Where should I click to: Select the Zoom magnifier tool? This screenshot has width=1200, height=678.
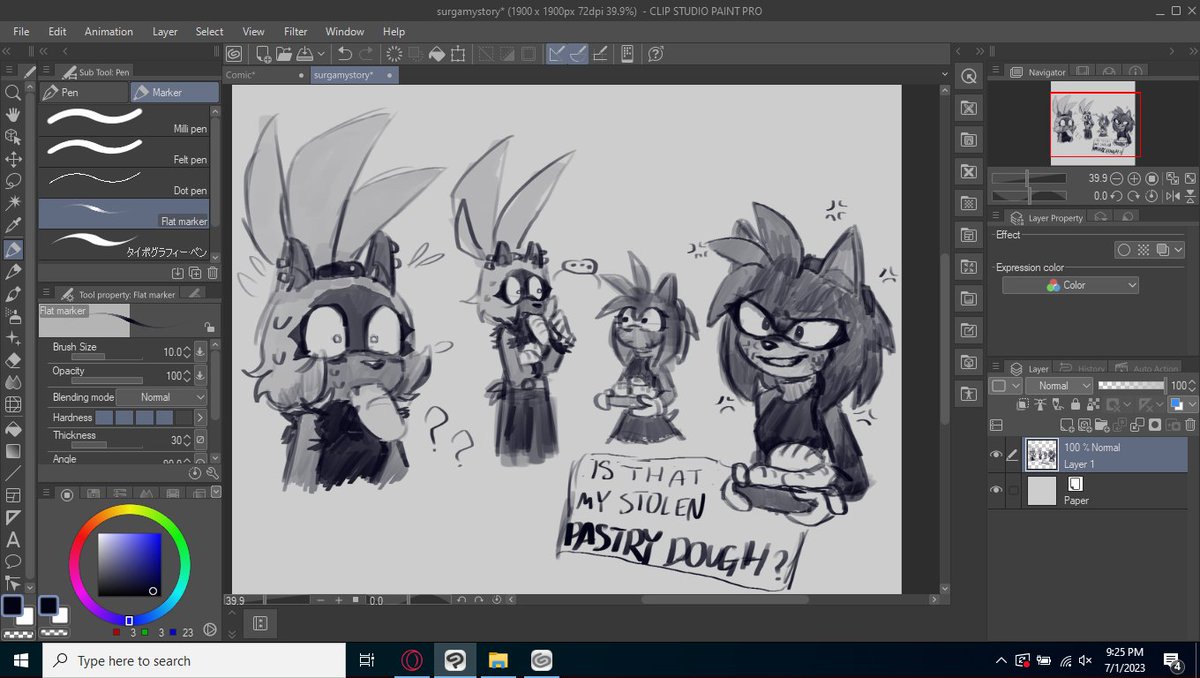[x=13, y=92]
